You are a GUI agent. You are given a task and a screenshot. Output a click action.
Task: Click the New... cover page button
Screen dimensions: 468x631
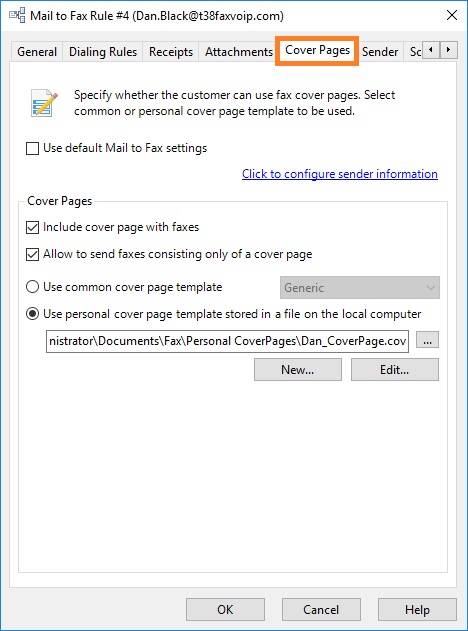[x=298, y=370]
